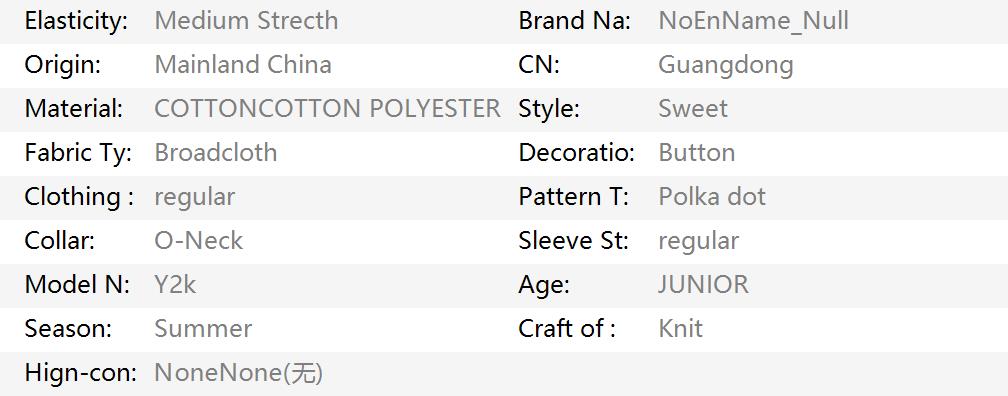Select the 'Mainland China' origin value
Image resolution: width=1008 pixels, height=396 pixels.
tap(243, 65)
